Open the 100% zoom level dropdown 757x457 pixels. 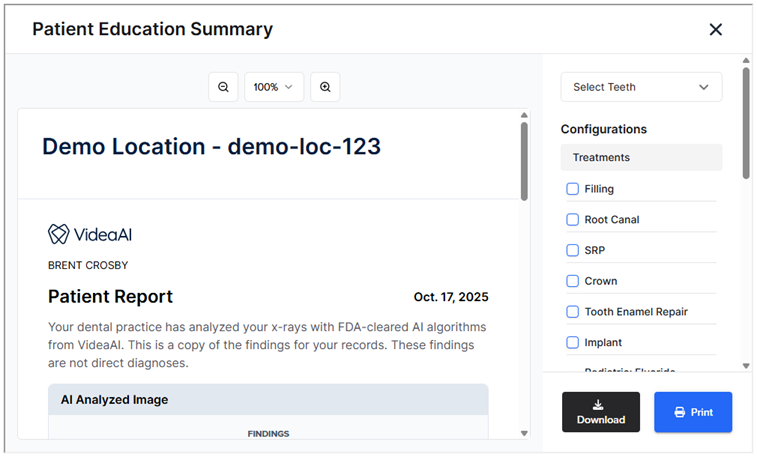click(274, 87)
